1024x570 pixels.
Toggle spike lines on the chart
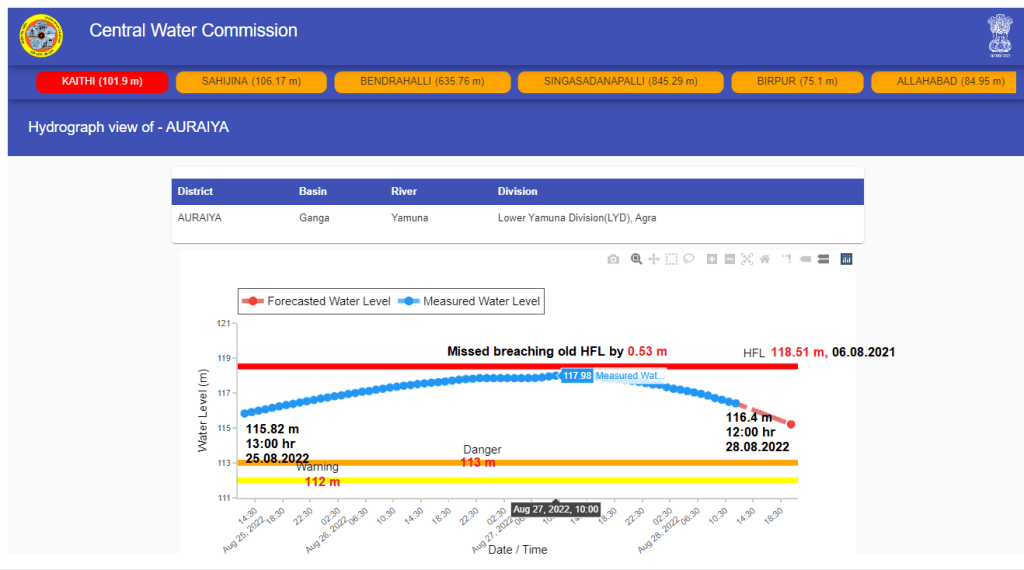click(787, 259)
